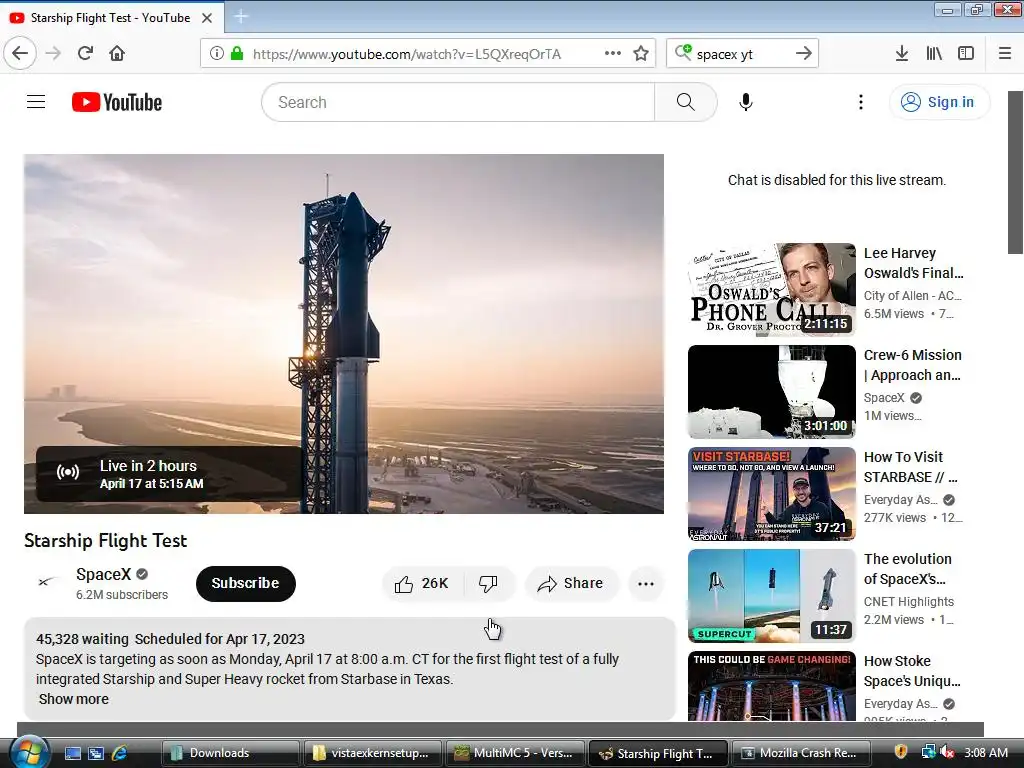Open YouTube settings three-dot menu
The image size is (1024, 768).
pyautogui.click(x=861, y=102)
